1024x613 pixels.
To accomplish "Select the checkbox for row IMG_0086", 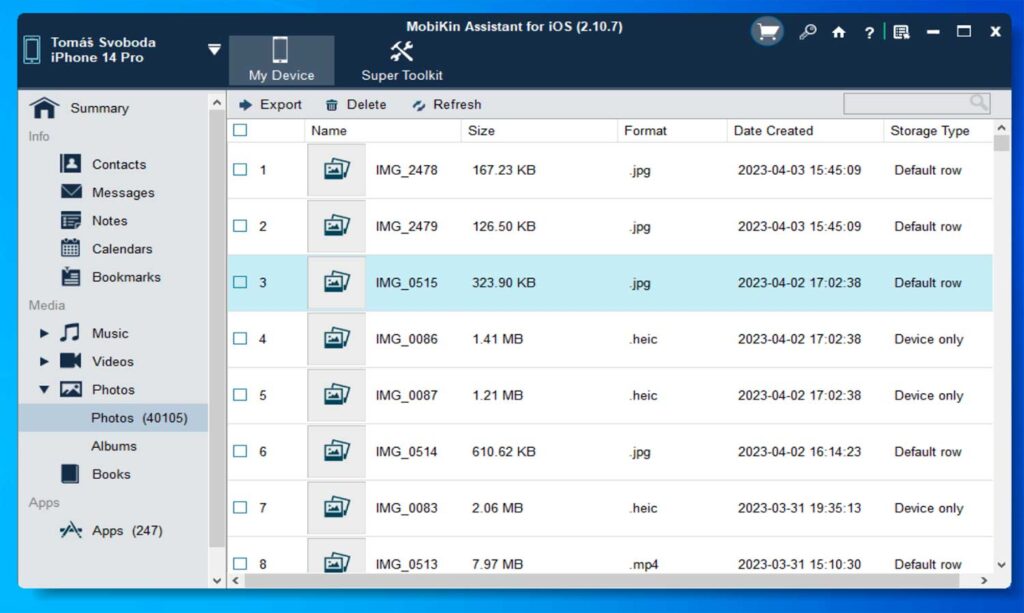I will (240, 338).
